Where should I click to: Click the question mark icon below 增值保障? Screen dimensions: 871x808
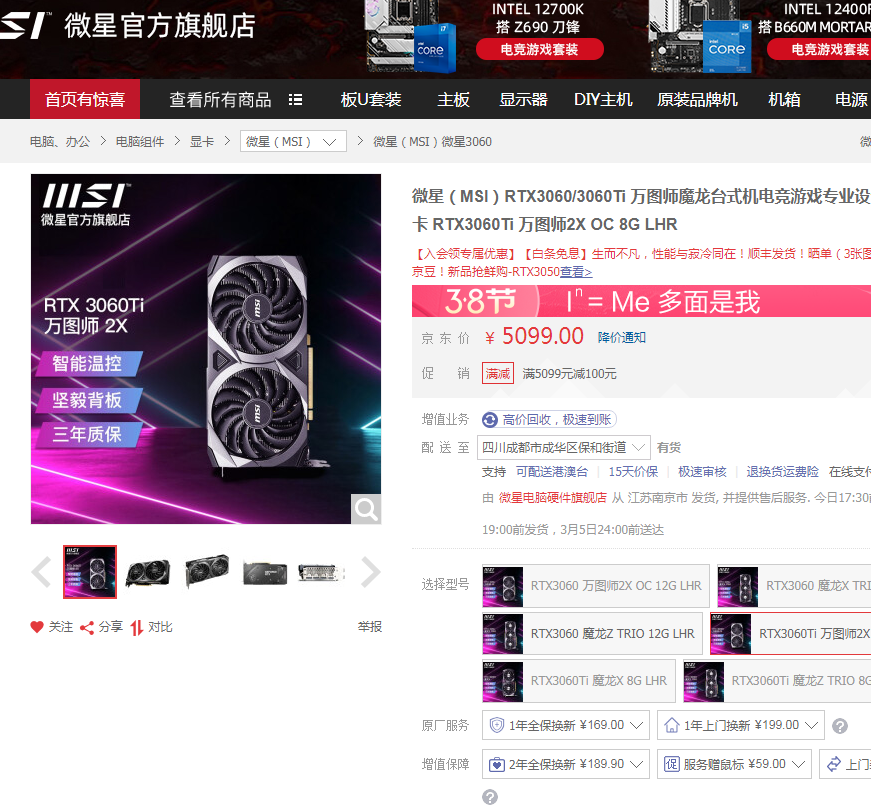490,797
